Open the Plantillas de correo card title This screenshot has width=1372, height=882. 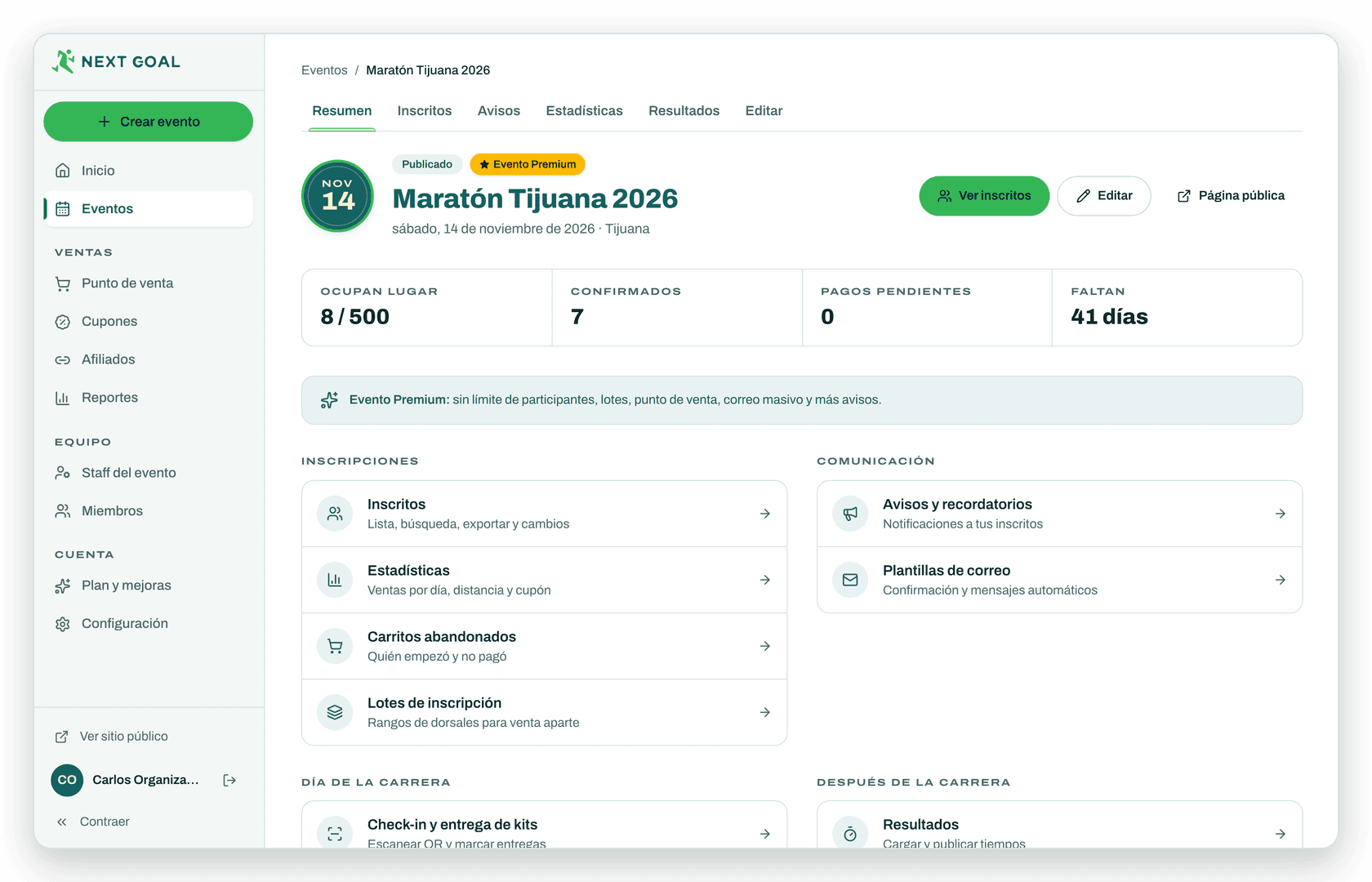947,571
